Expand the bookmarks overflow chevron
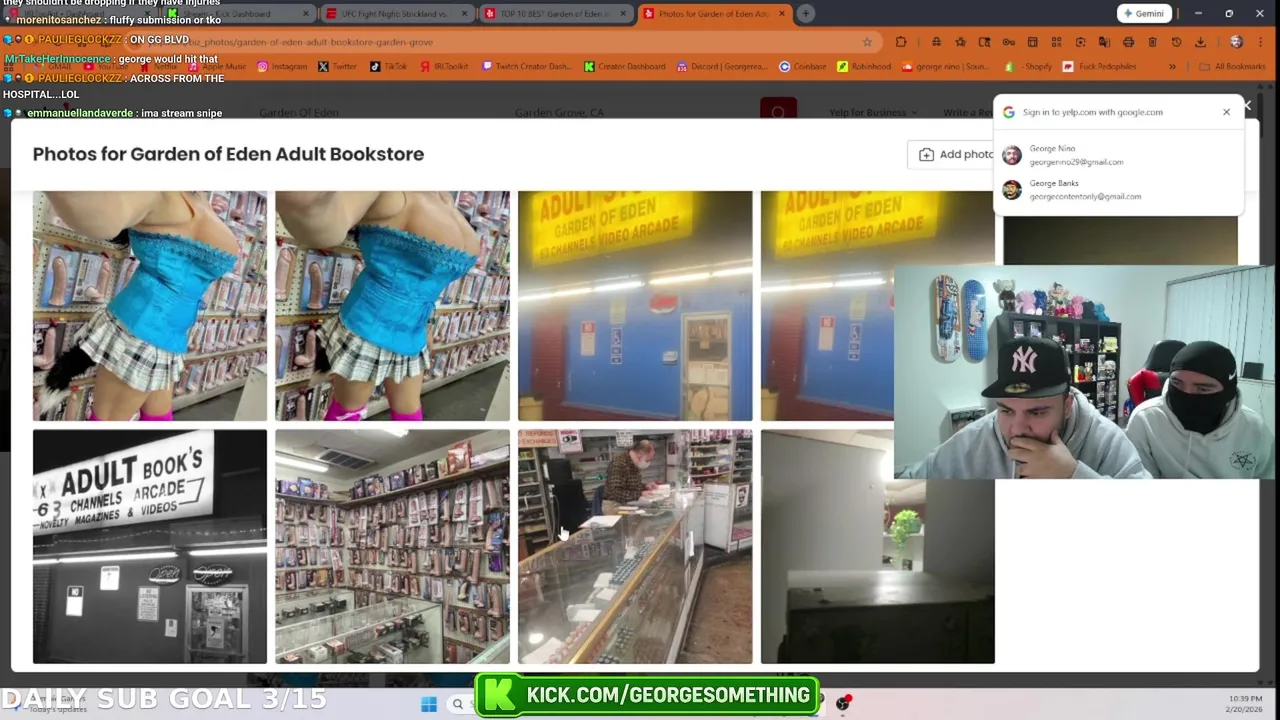The height and width of the screenshot is (720, 1280). tap(1172, 67)
